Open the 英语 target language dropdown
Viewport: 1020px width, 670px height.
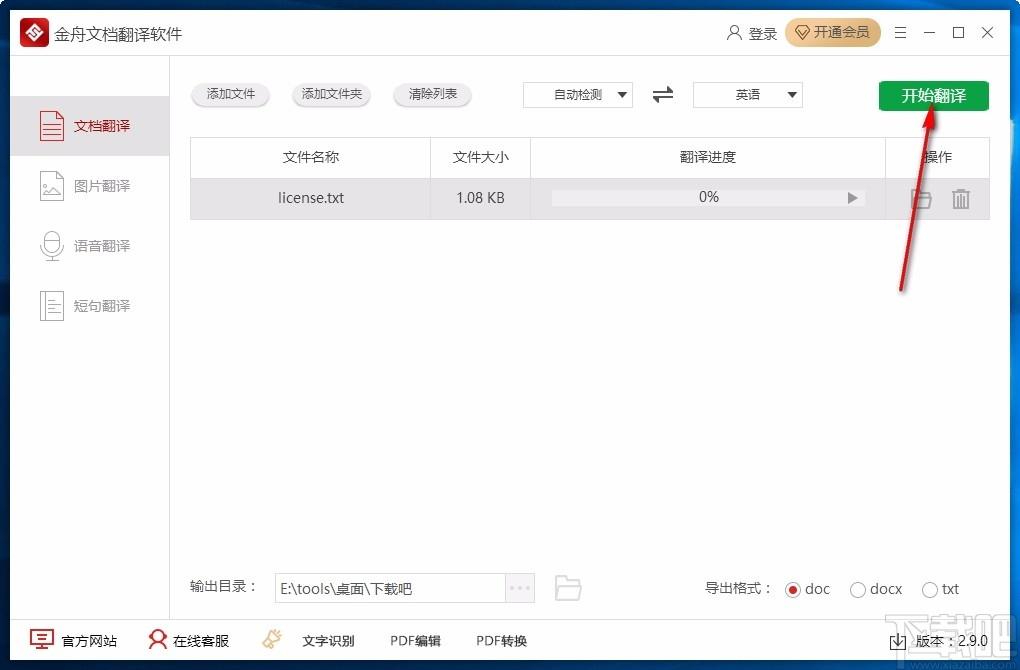(747, 95)
